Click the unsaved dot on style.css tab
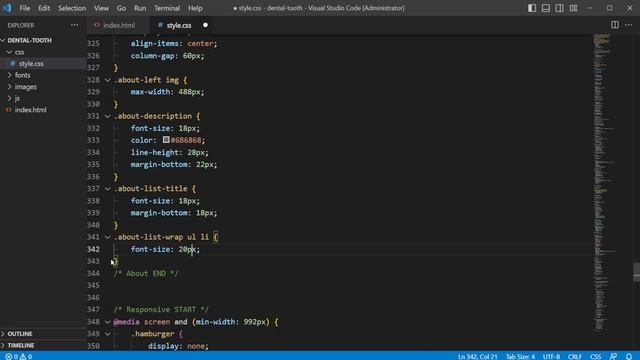The height and width of the screenshot is (360, 640). [x=205, y=25]
